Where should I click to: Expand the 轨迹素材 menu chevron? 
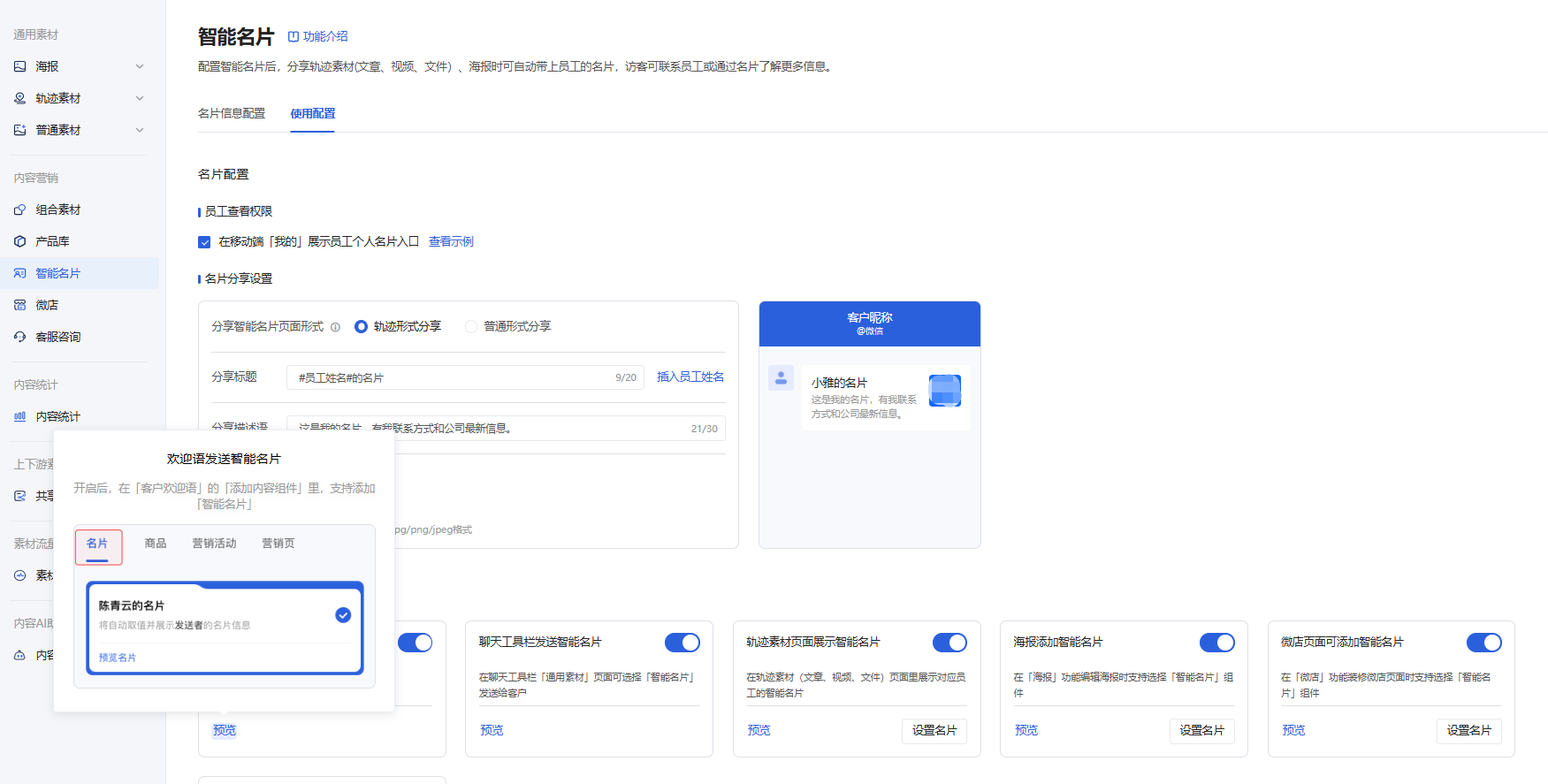tap(140, 98)
